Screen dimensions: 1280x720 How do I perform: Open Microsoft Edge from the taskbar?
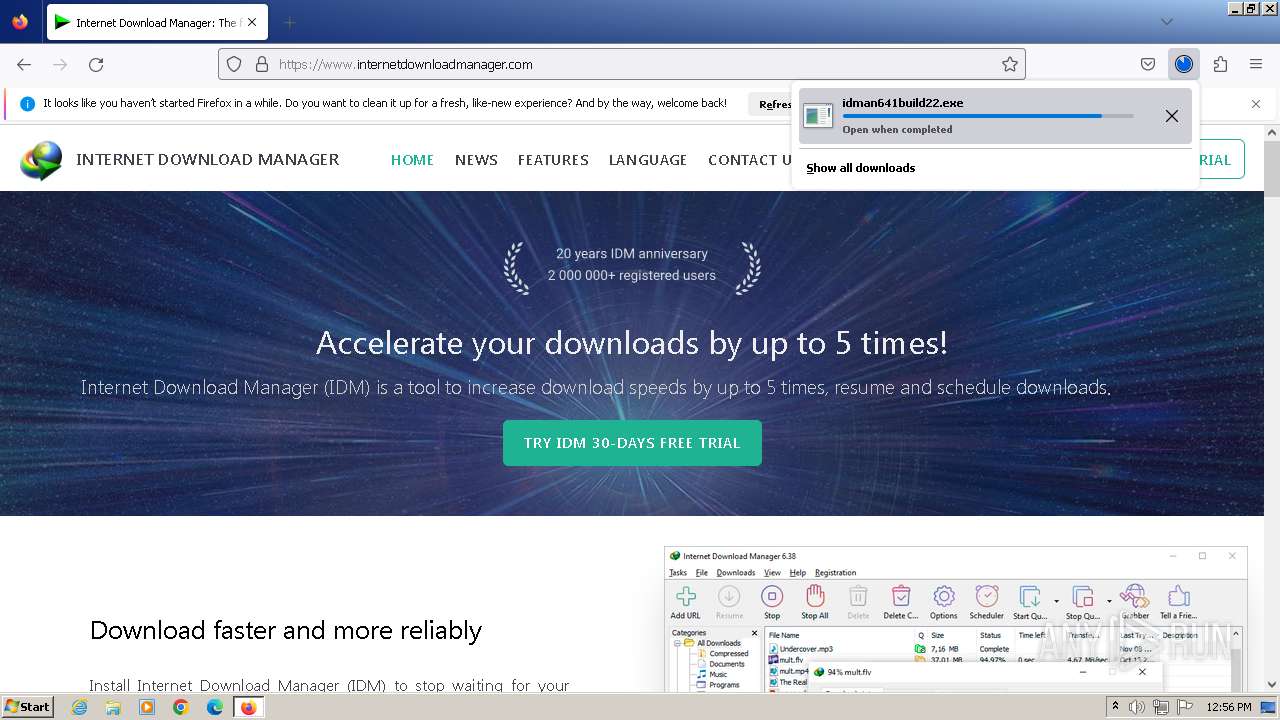click(x=215, y=707)
